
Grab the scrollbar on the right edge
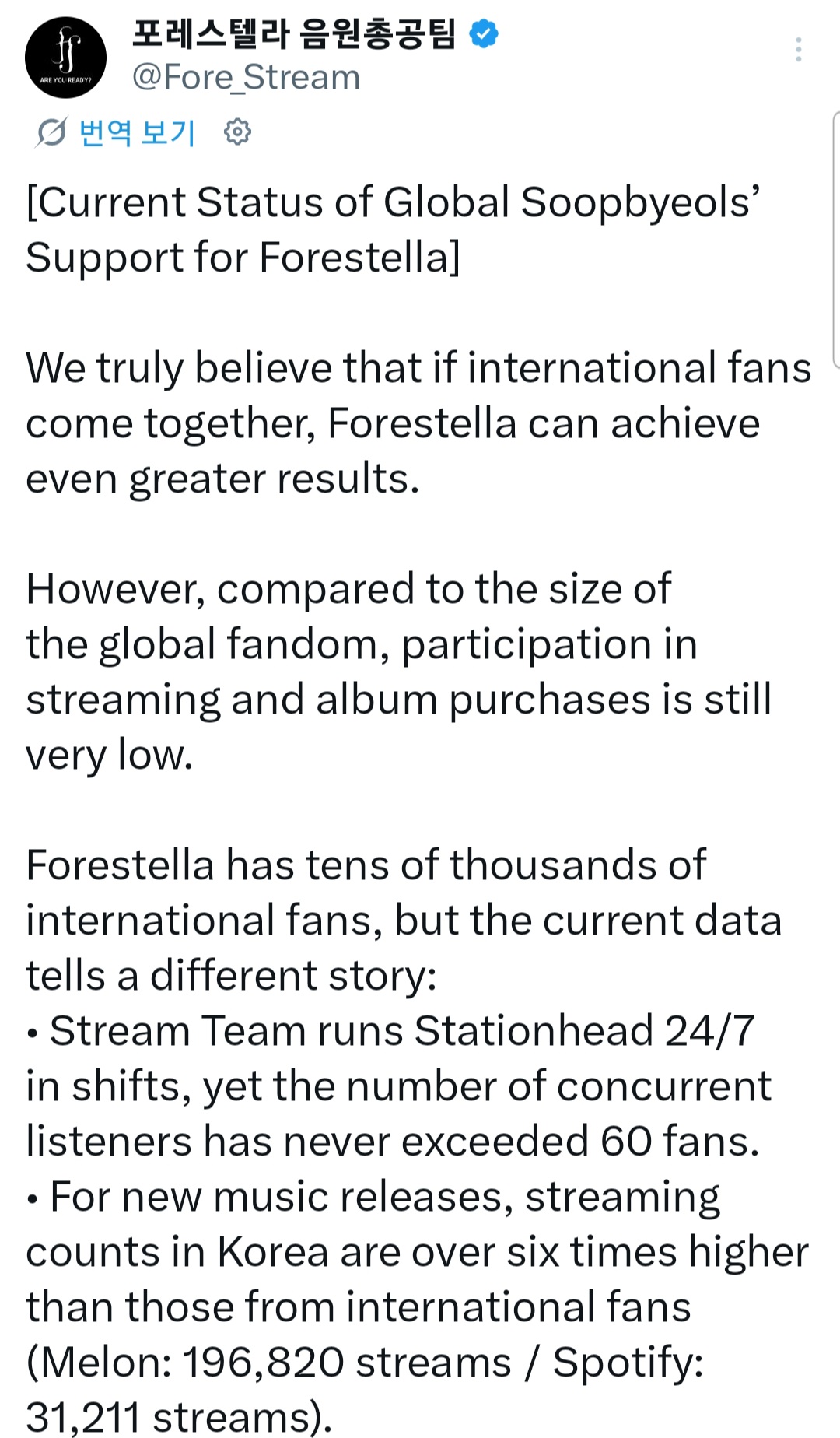836,240
